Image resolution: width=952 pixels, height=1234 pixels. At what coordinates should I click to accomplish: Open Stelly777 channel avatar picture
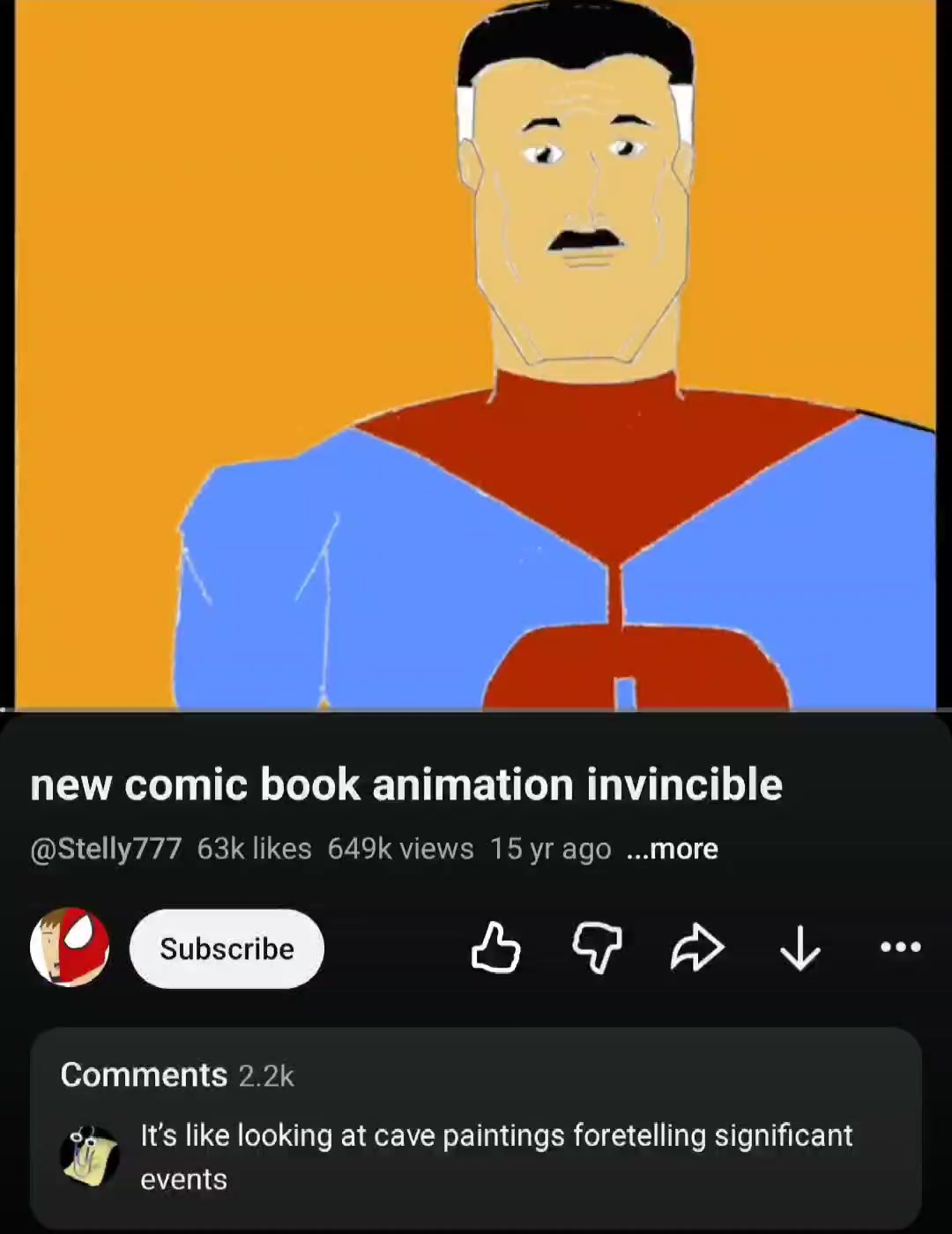click(70, 948)
